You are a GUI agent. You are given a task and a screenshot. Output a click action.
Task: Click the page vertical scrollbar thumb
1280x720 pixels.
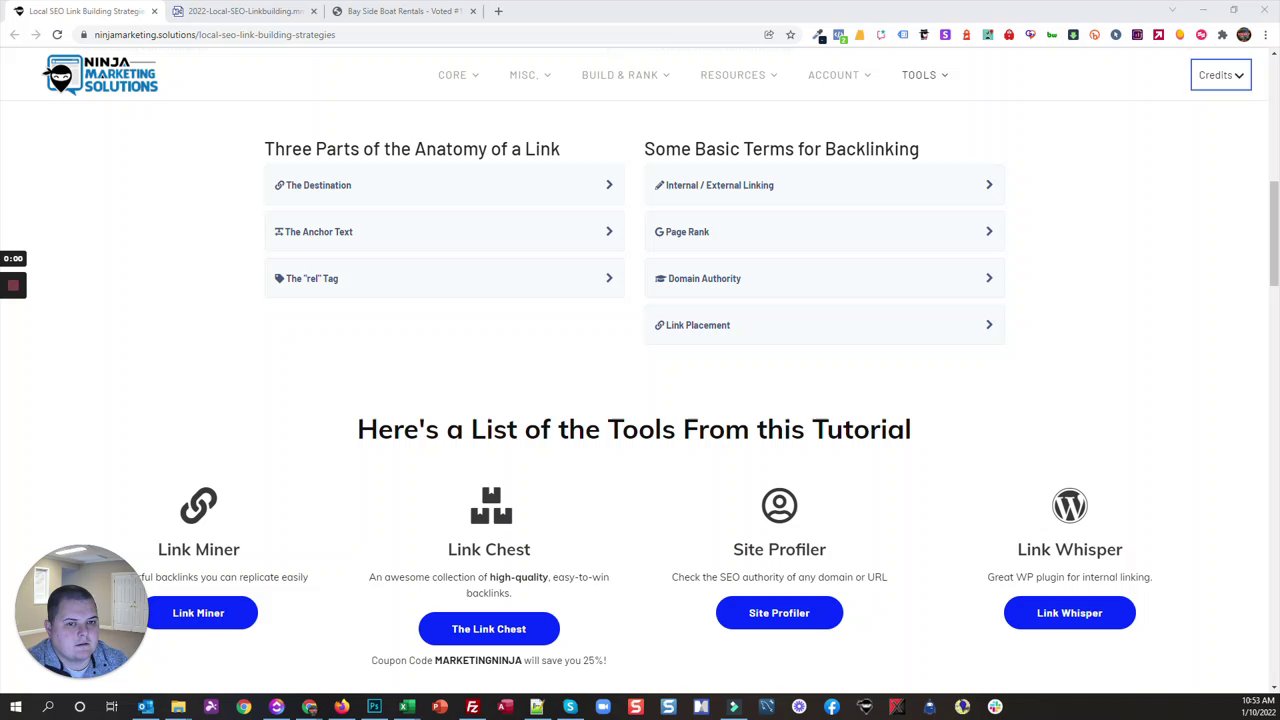(1273, 233)
